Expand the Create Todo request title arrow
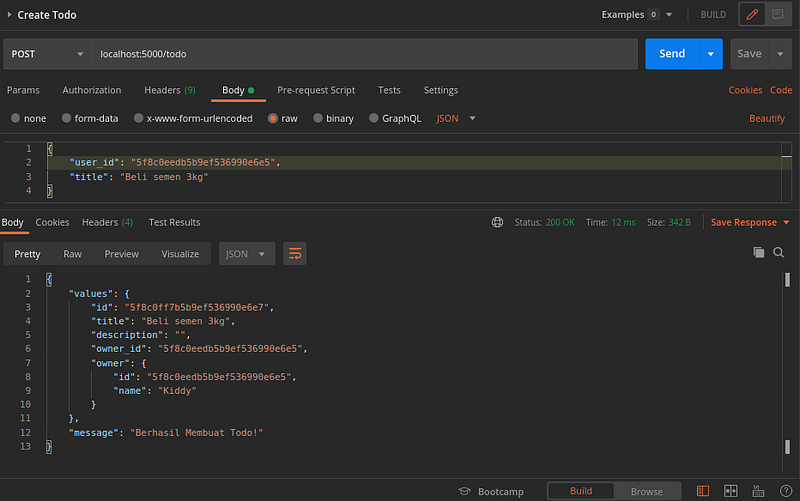The width and height of the screenshot is (800, 501). pos(9,15)
